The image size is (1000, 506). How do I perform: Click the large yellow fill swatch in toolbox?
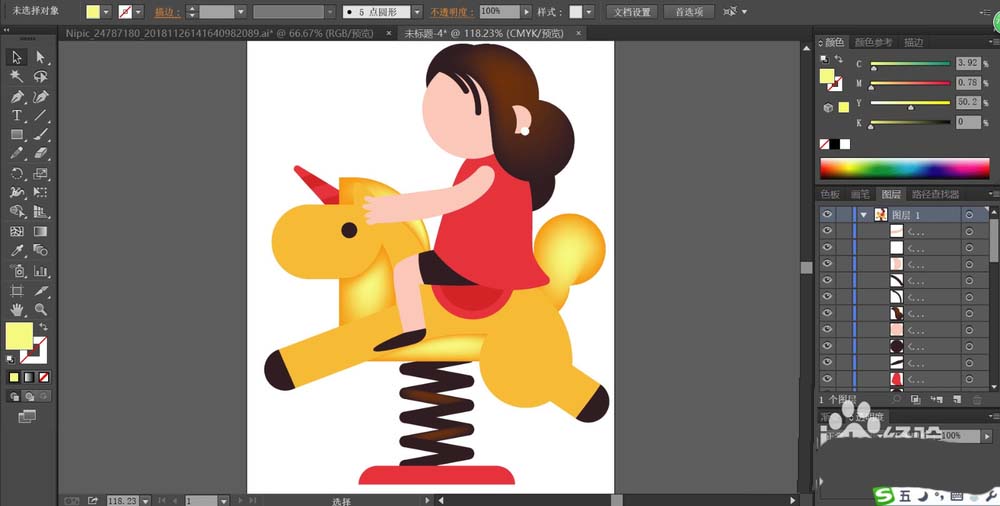coord(19,336)
